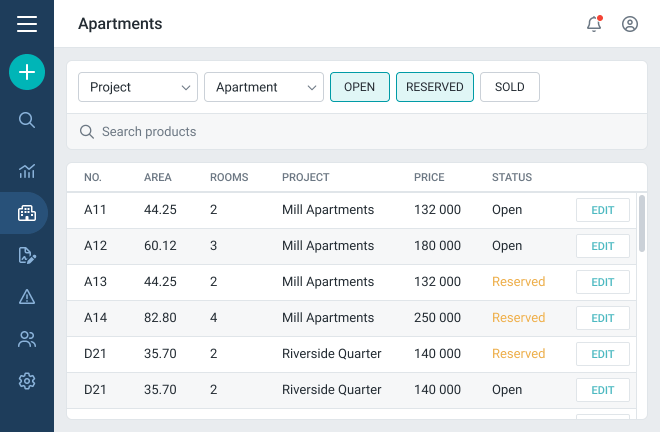Click the table's vertical scrollbar thumb
The width and height of the screenshot is (660, 432).
(x=641, y=224)
